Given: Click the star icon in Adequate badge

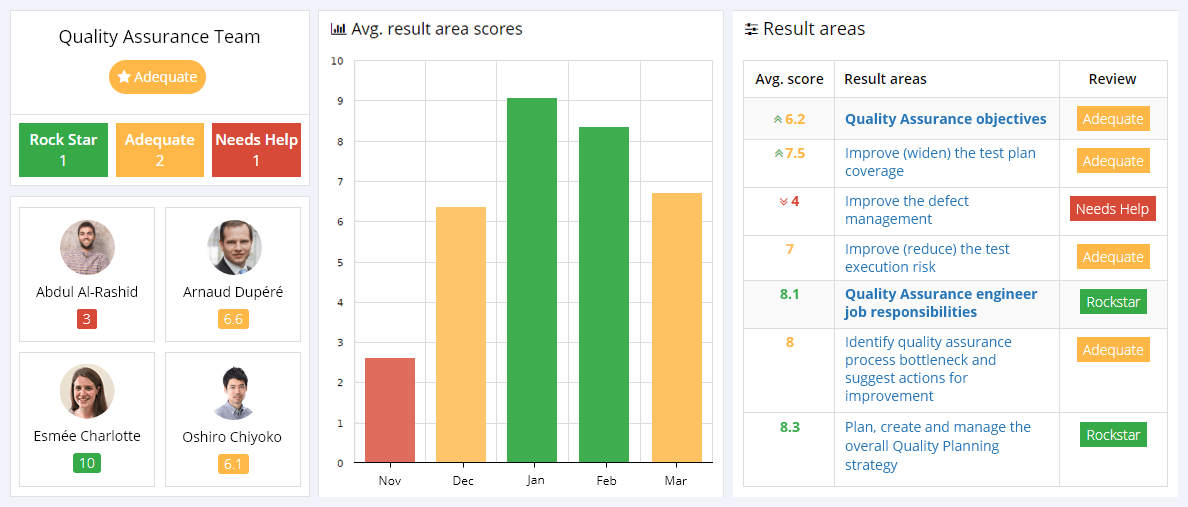Looking at the screenshot, I should click(x=124, y=77).
